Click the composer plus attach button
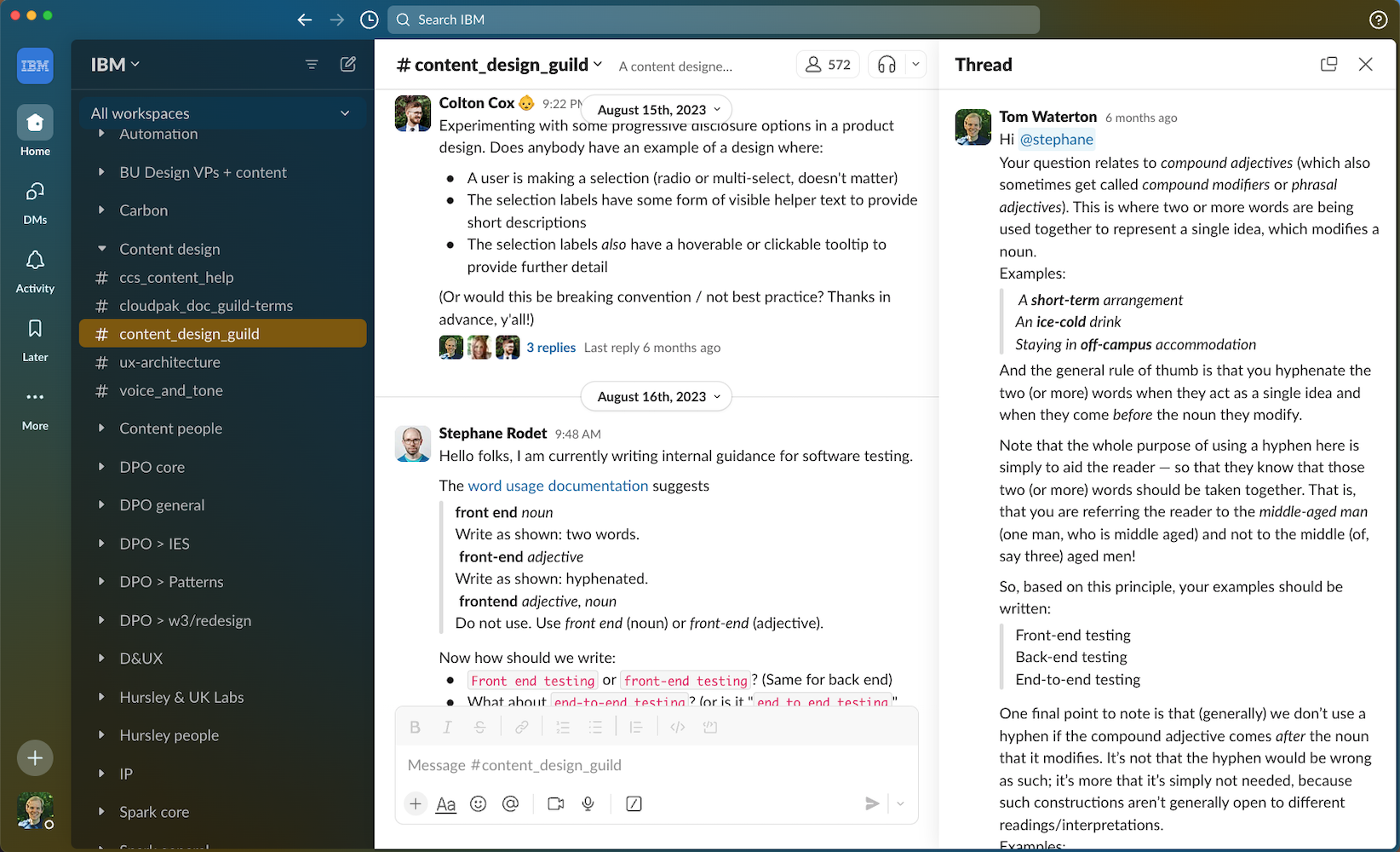The height and width of the screenshot is (852, 1400). coord(415,803)
